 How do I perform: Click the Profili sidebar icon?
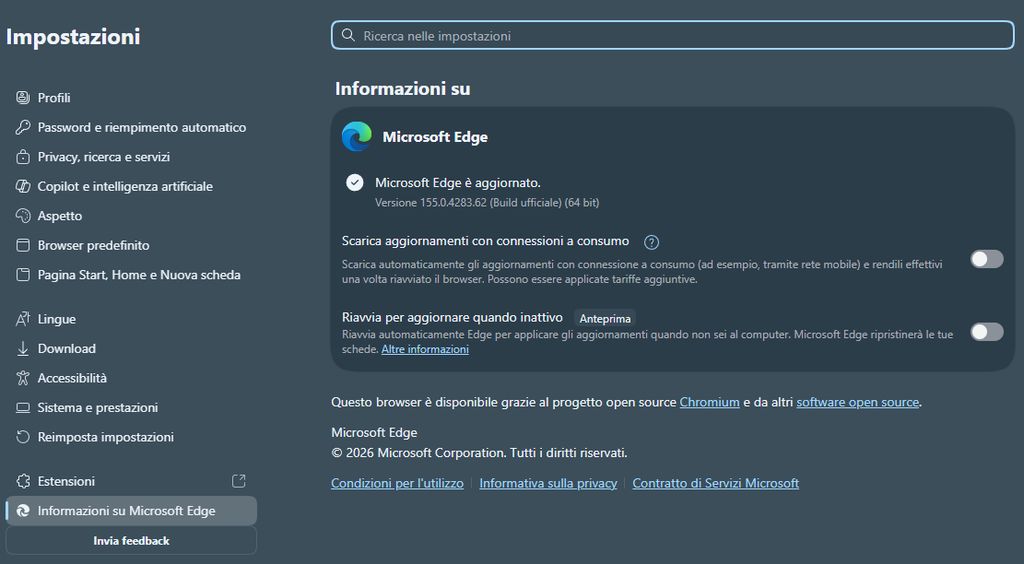point(23,97)
